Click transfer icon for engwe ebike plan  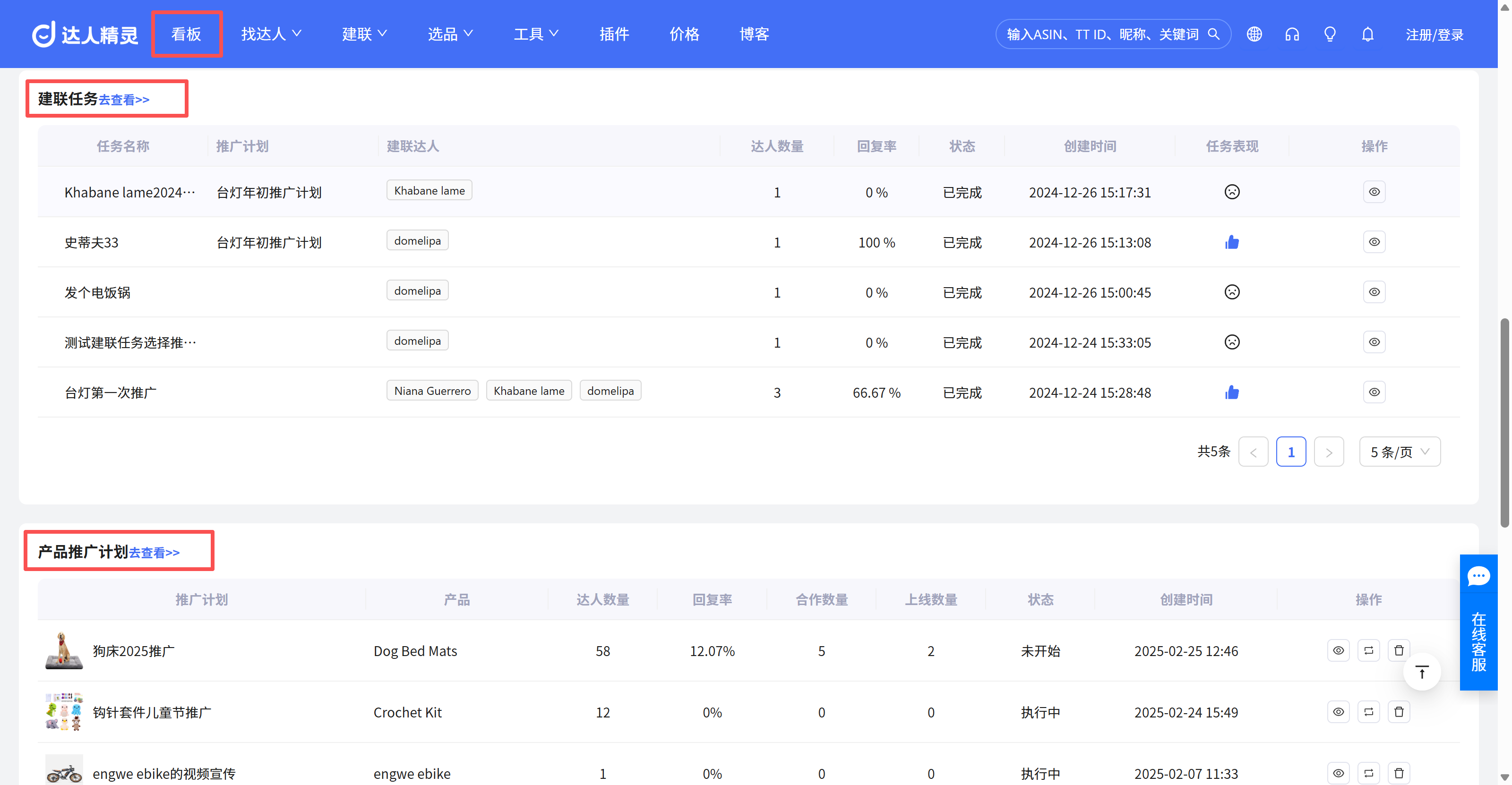click(x=1369, y=773)
